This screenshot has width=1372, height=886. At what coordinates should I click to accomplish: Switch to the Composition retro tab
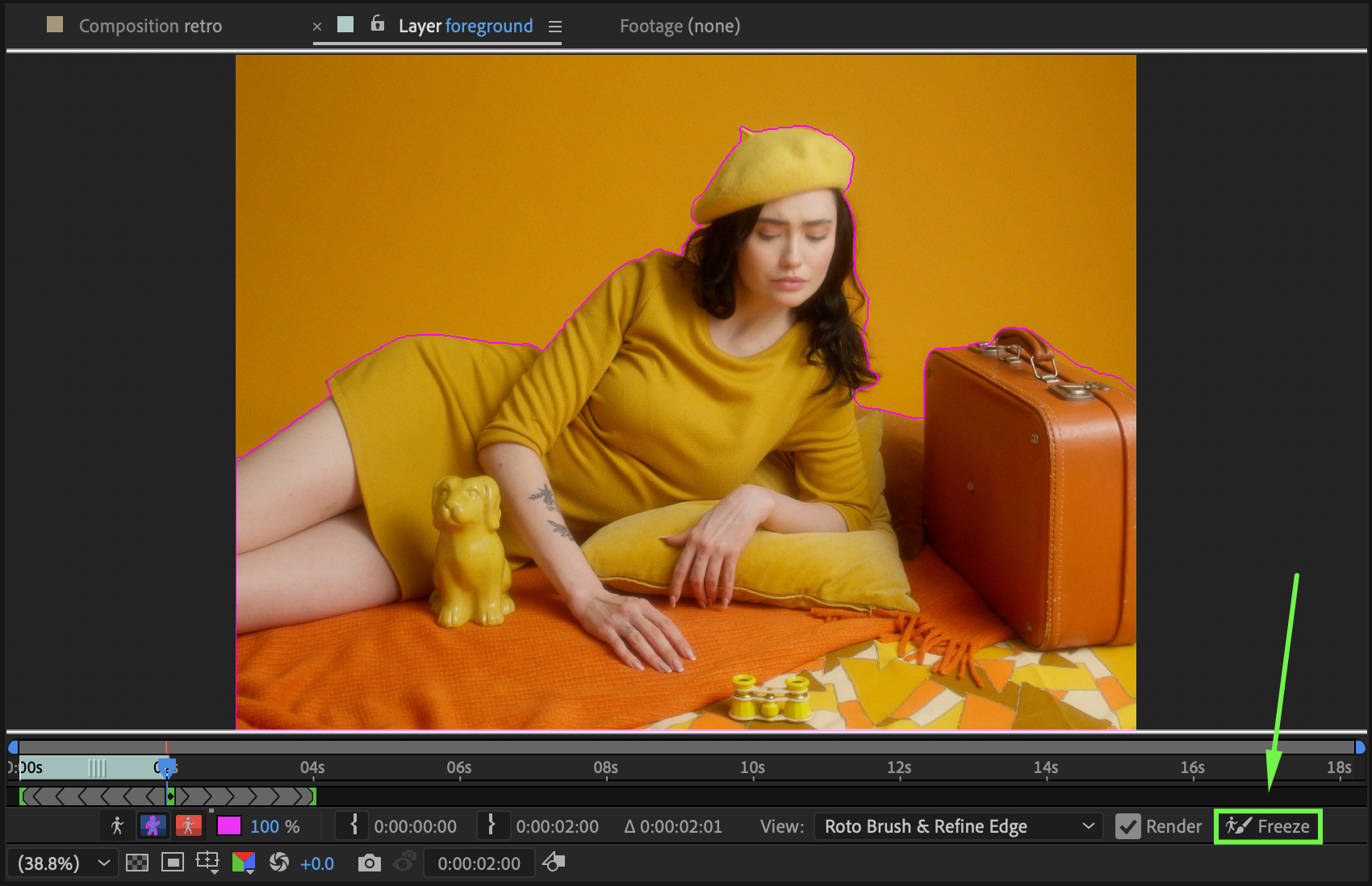[x=150, y=26]
